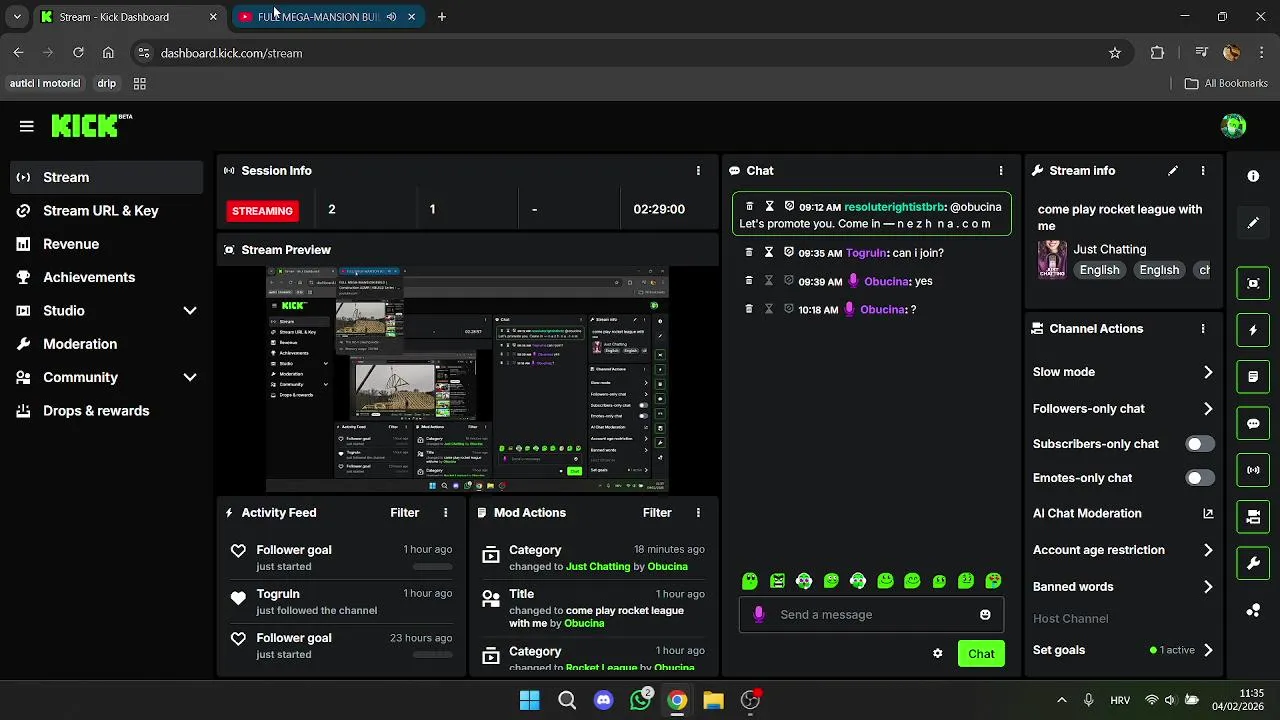Open Followers-only chat settings
The height and width of the screenshot is (720, 1280).
pyautogui.click(x=1123, y=409)
